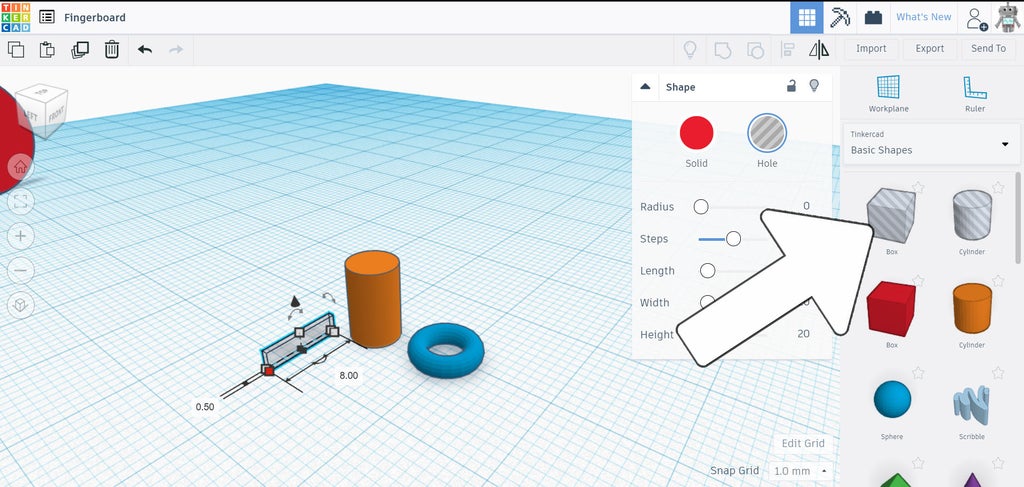Screen dimensions: 1024x487
Task: Favorite the Sphere star
Action: pos(918,373)
